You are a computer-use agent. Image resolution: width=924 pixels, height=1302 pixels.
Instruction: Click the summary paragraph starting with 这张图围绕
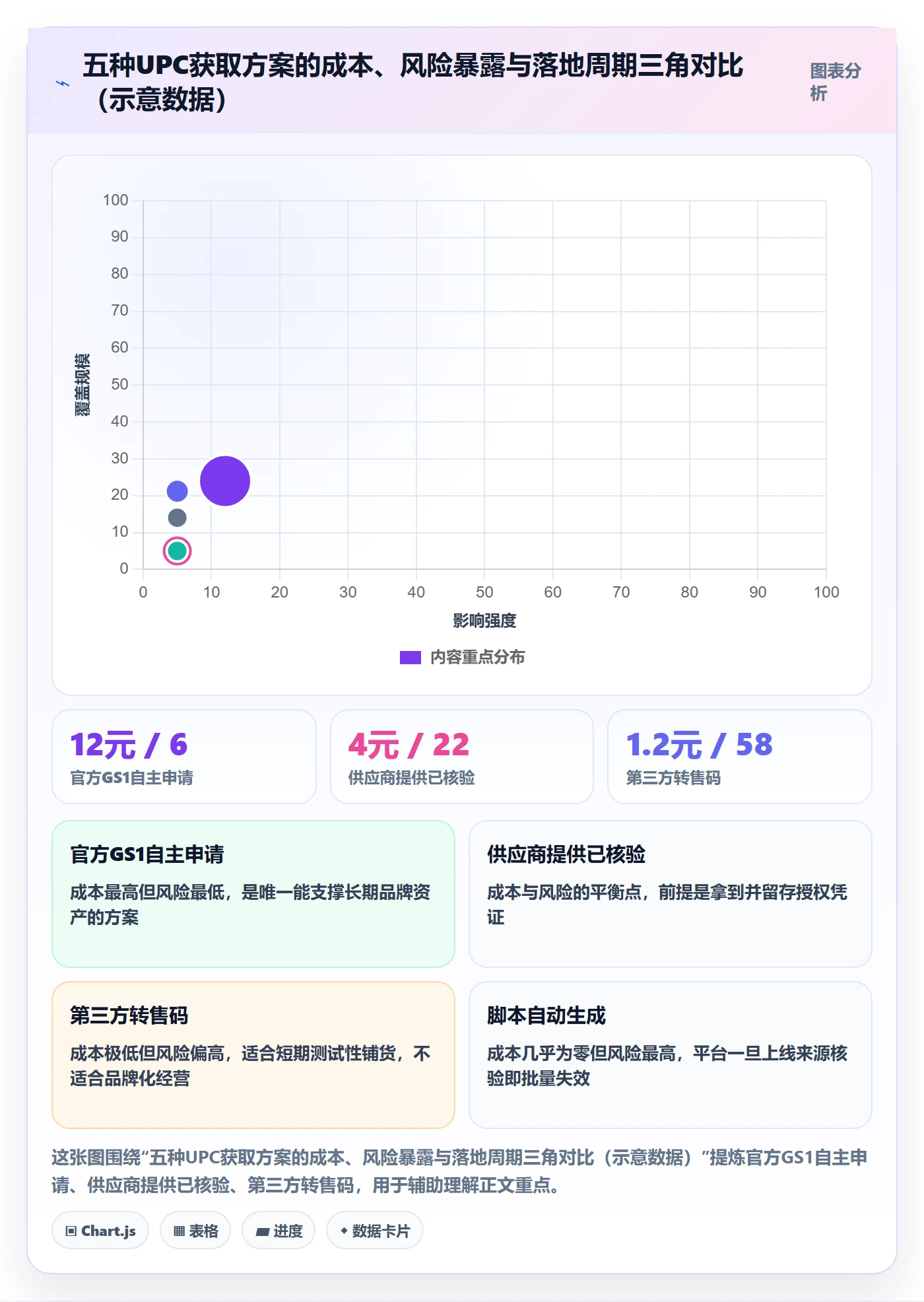coord(460,1171)
